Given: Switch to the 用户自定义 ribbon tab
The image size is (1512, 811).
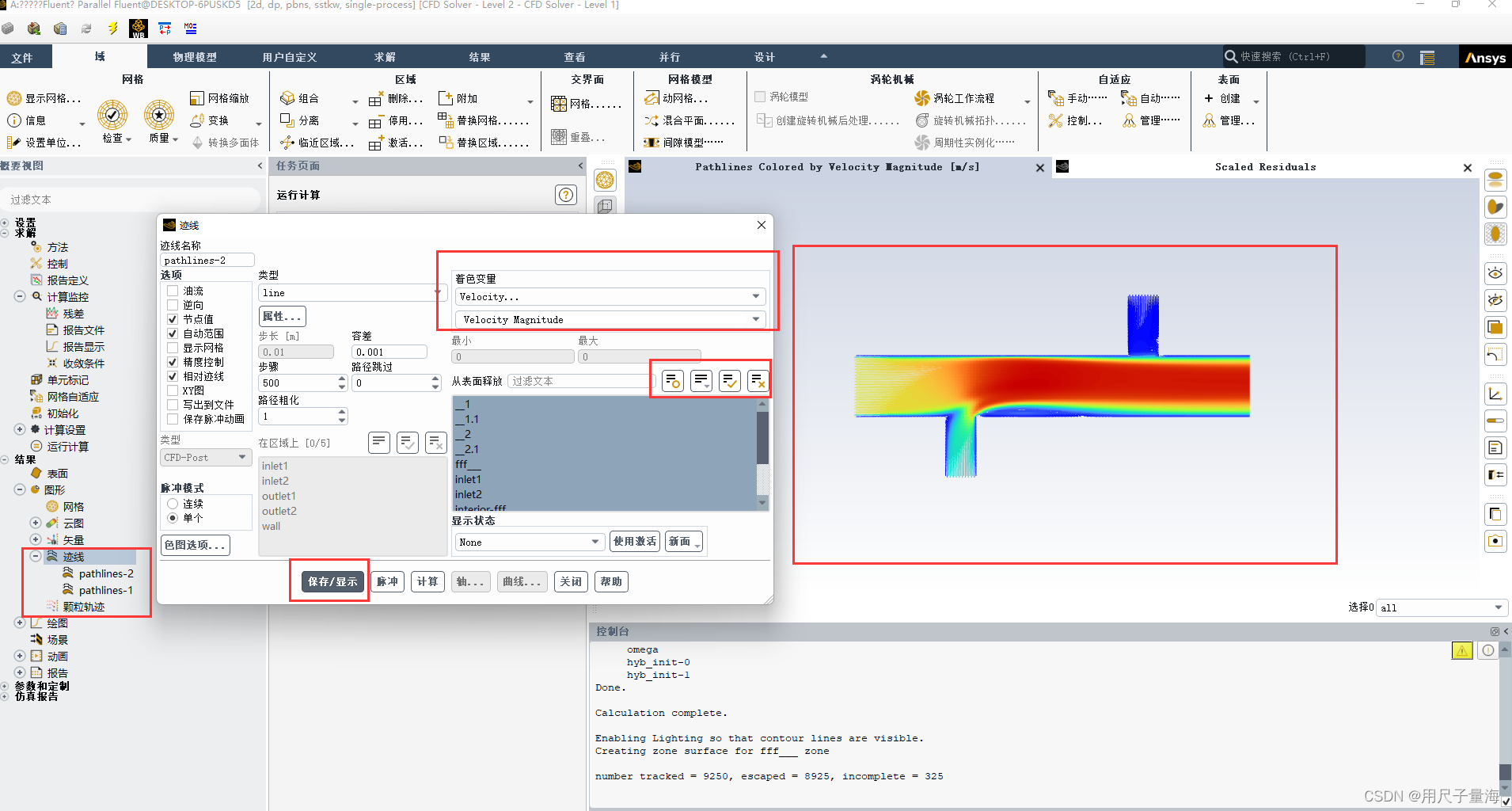Looking at the screenshot, I should 290,57.
